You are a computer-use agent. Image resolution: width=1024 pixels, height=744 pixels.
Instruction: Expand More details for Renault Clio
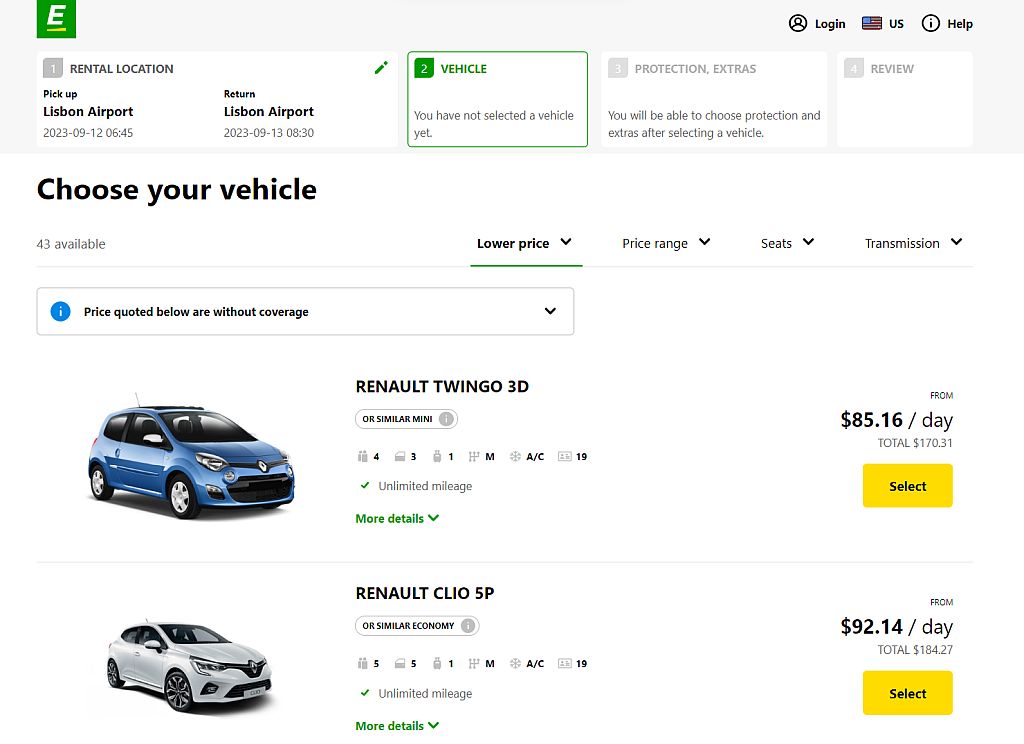[397, 726]
